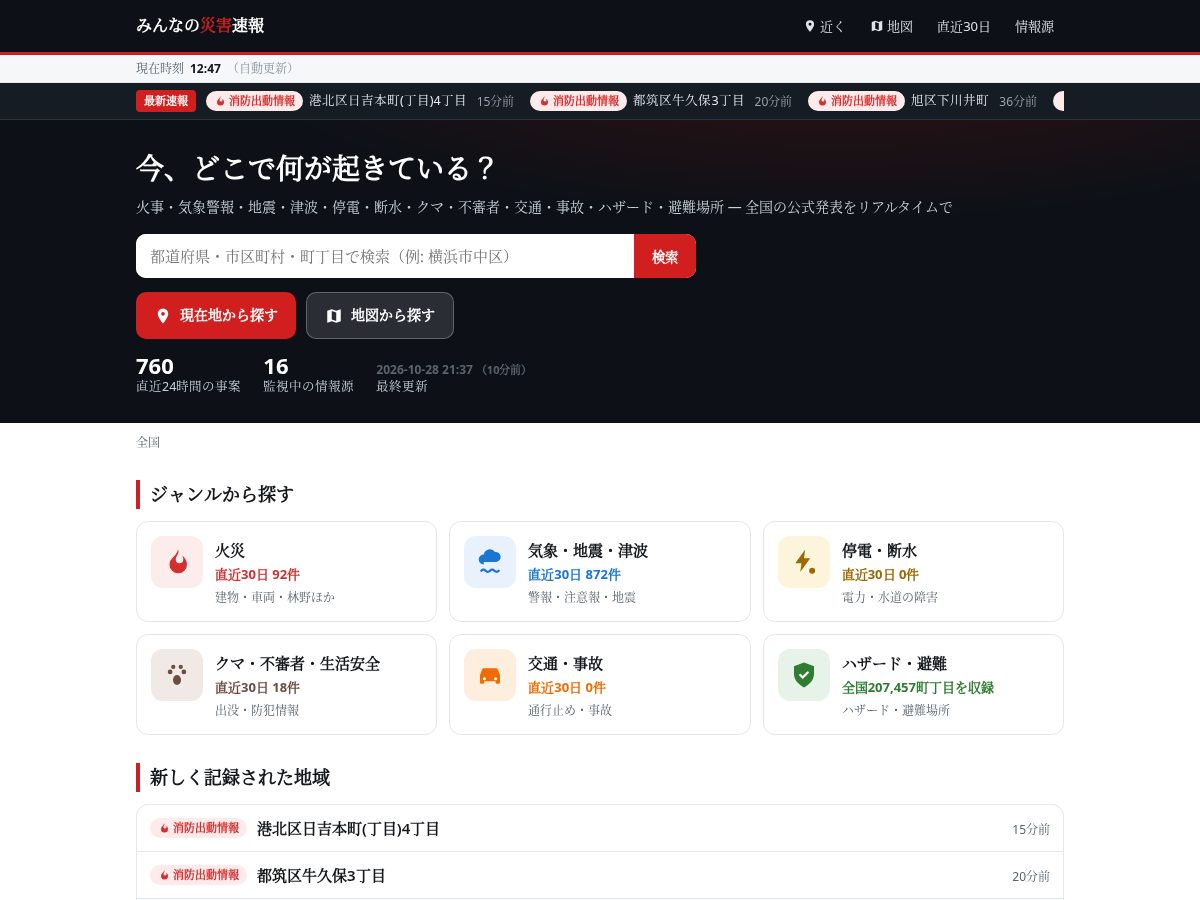Image resolution: width=1200 pixels, height=900 pixels.
Task: Click the lightning icon of 停電・断水
Action: point(804,562)
